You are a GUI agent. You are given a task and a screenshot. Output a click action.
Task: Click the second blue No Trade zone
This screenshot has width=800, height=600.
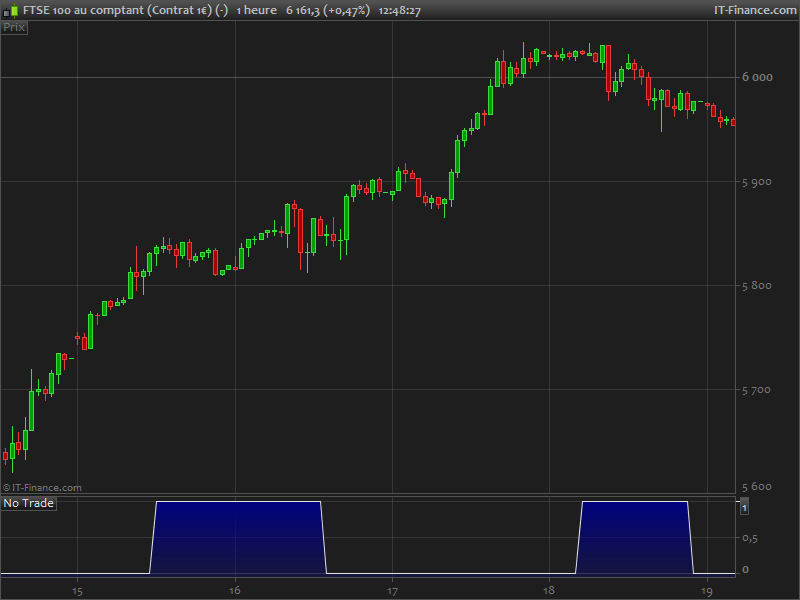(635, 537)
